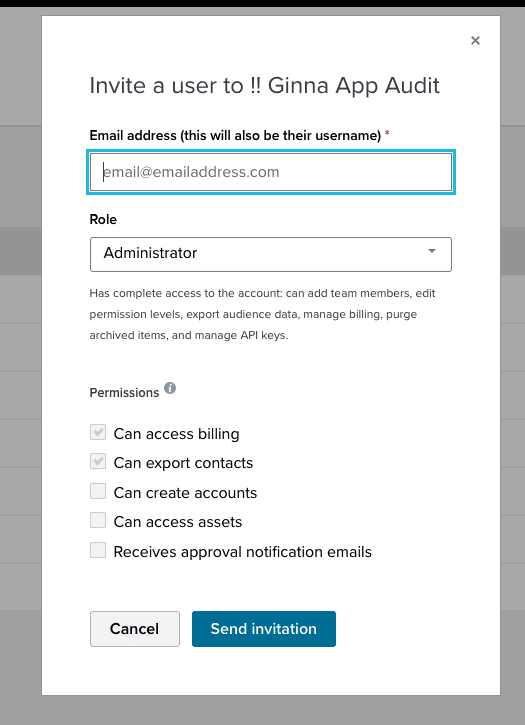This screenshot has height=725, width=525.
Task: Click the Can access assets label text
Action: tap(178, 522)
